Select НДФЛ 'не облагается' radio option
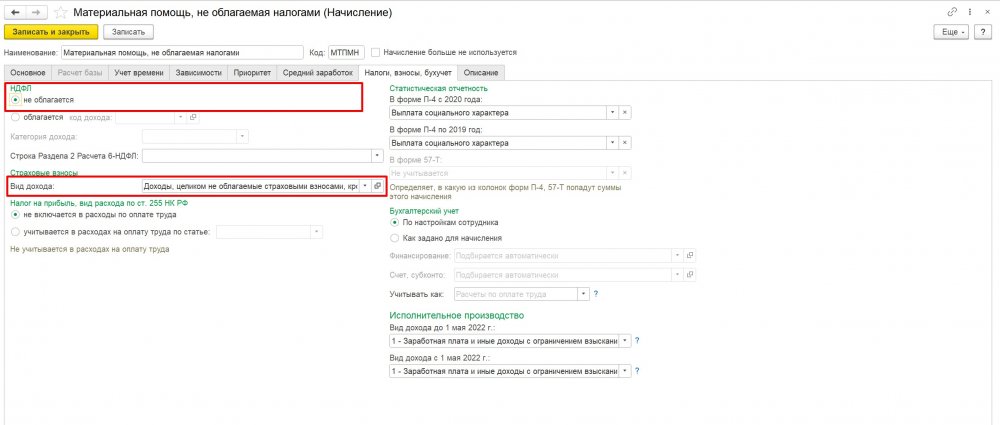This screenshot has height=425, width=1000. click(14, 100)
